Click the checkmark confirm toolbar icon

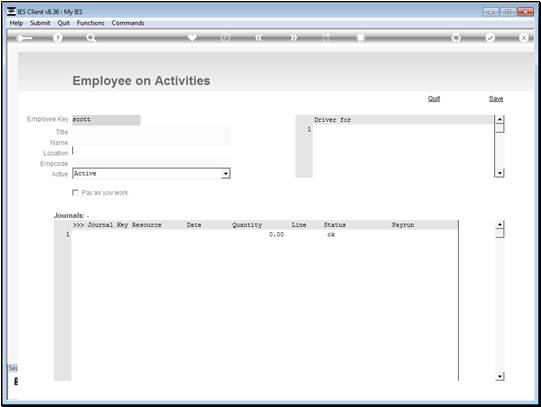pyautogui.click(x=490, y=38)
